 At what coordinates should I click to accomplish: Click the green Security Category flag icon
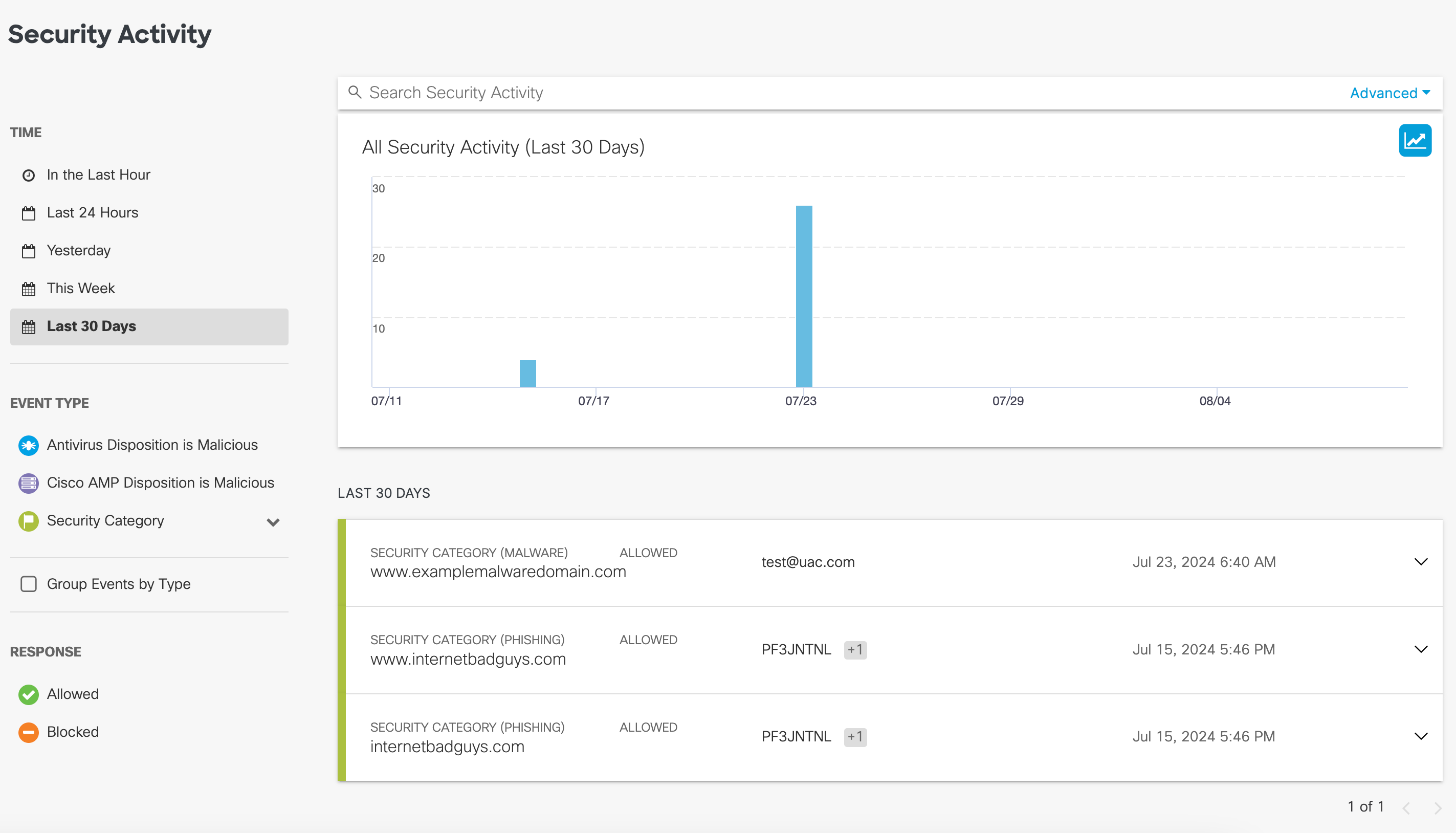coord(28,521)
